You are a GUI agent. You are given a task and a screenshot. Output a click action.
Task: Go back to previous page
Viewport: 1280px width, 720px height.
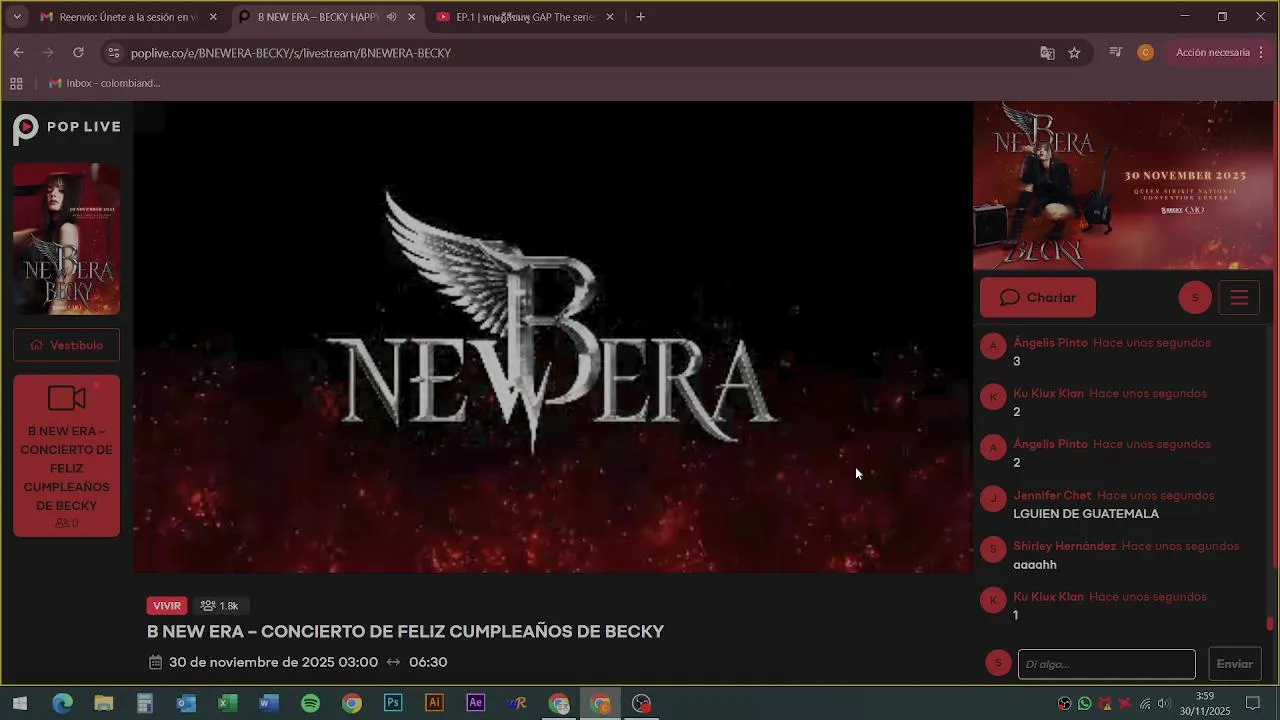click(18, 53)
